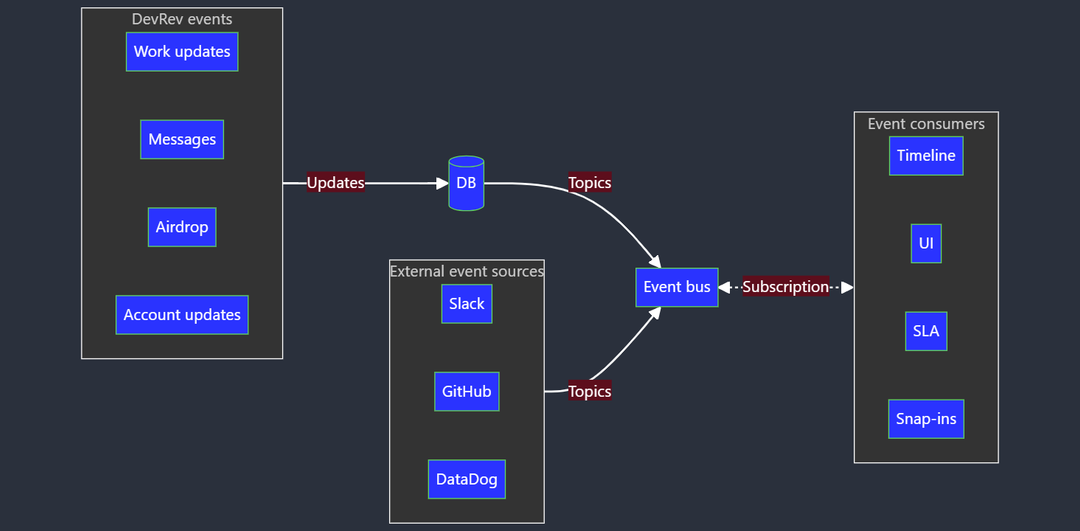This screenshot has height=531, width=1080.
Task: Click the UI node
Action: (x=926, y=243)
